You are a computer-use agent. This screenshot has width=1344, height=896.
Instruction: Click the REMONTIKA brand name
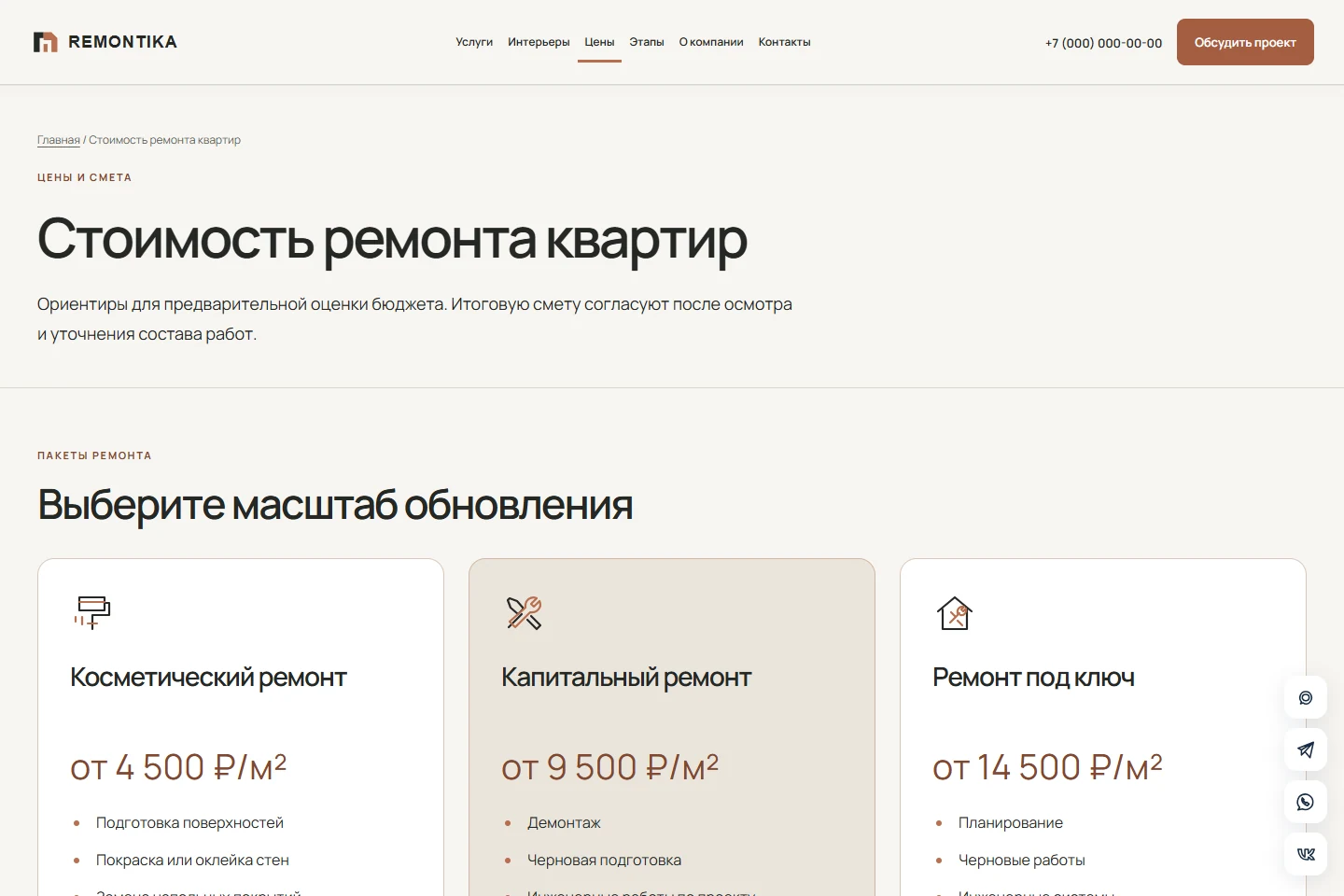click(x=122, y=42)
